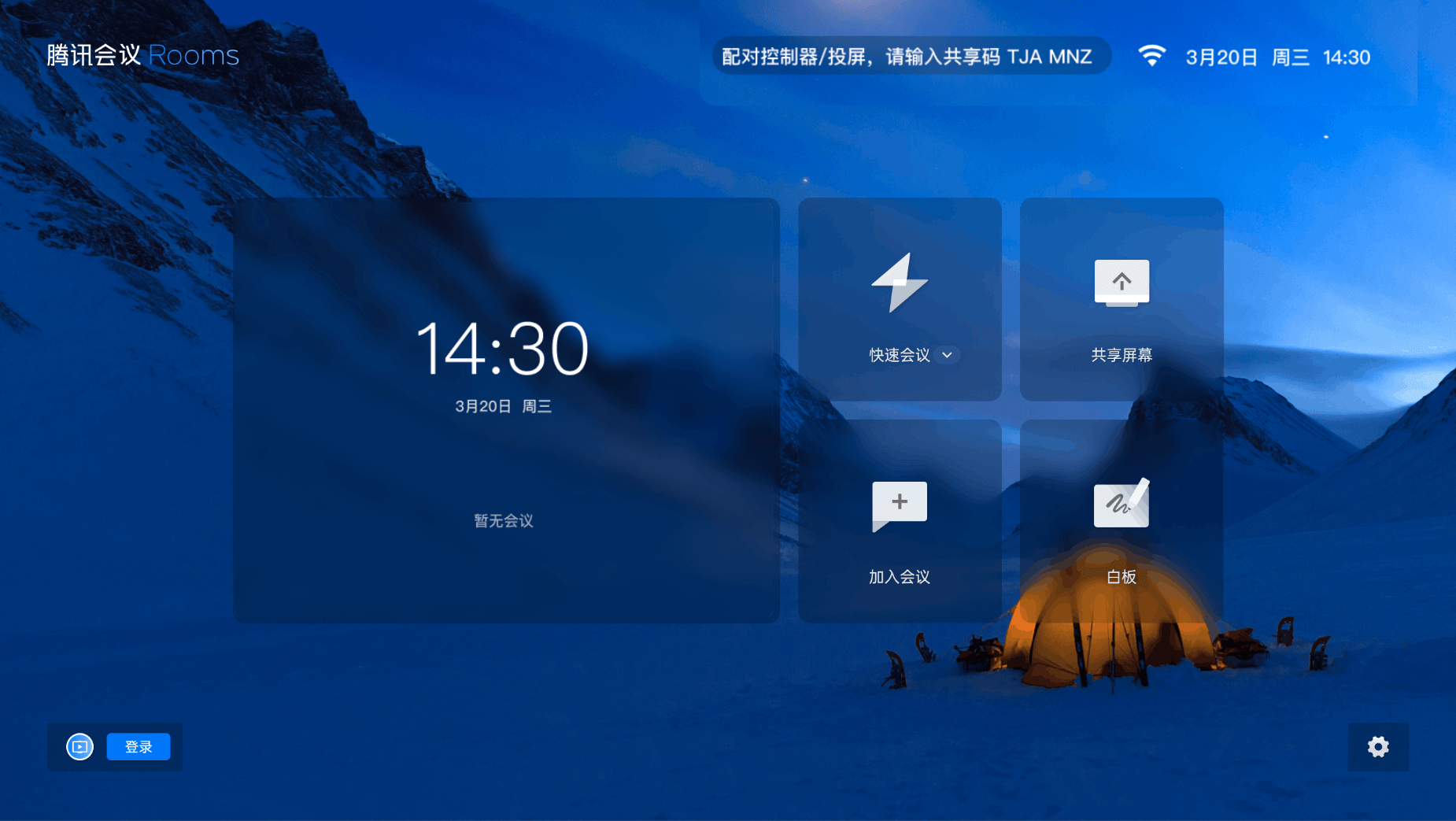Click the top bar date 3月20日 周三

pos(1247,57)
